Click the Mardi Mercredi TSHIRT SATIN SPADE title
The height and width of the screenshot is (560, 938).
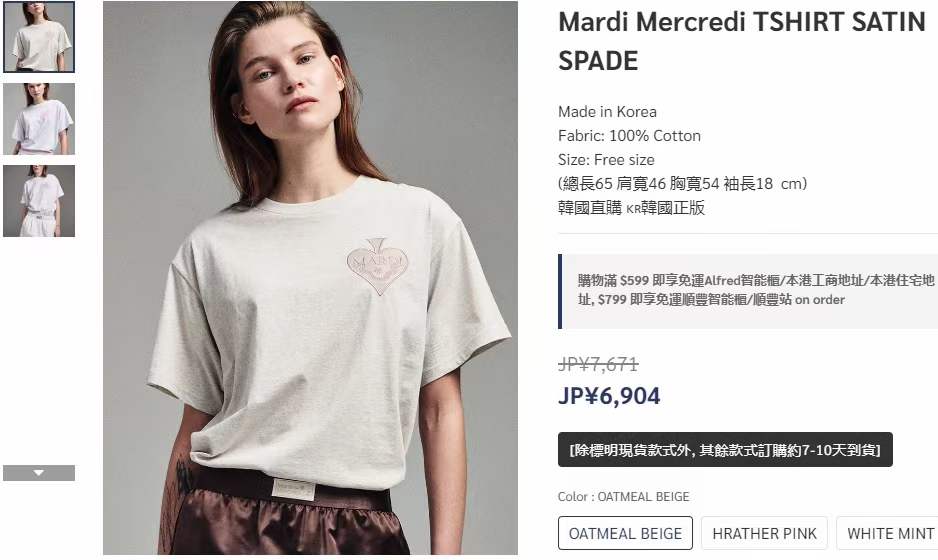click(742, 41)
